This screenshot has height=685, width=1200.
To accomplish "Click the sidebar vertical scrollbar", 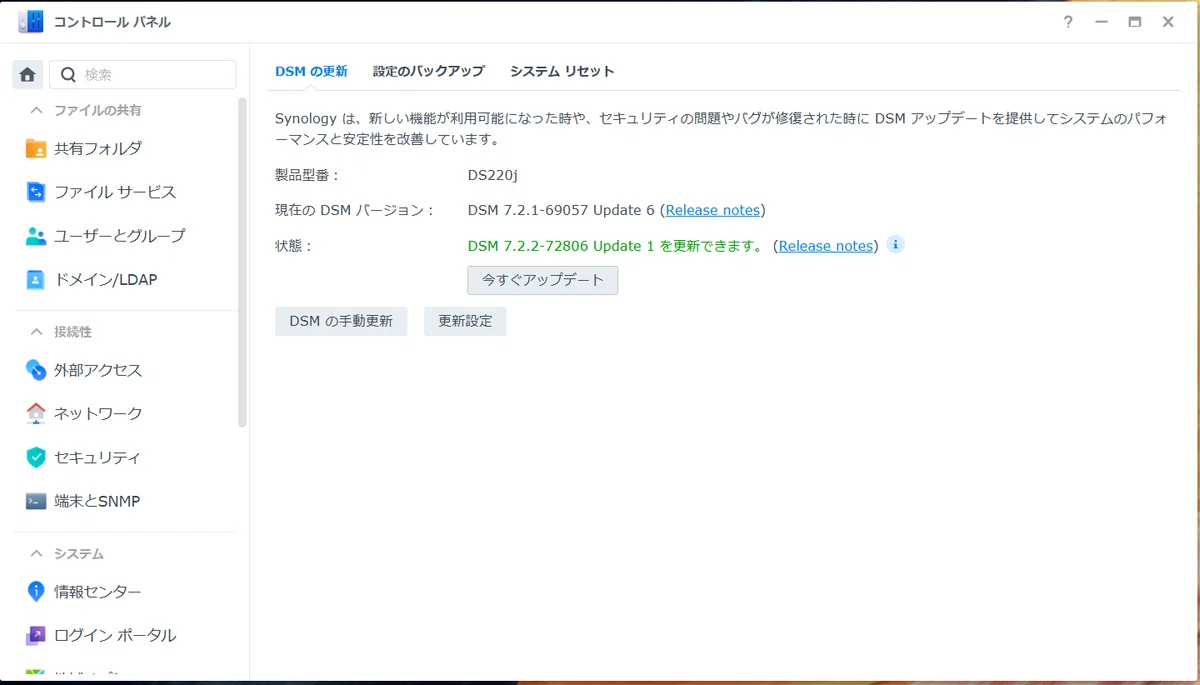I will point(242,262).
